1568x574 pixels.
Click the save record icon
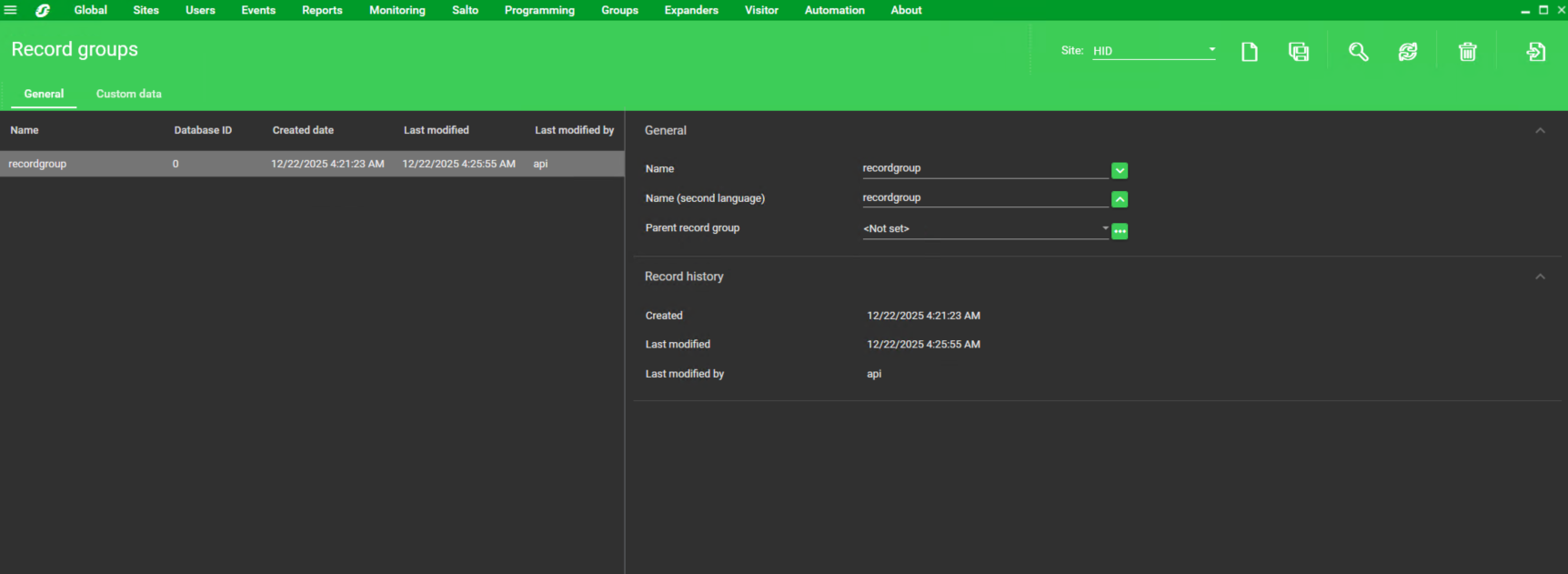[x=1299, y=52]
